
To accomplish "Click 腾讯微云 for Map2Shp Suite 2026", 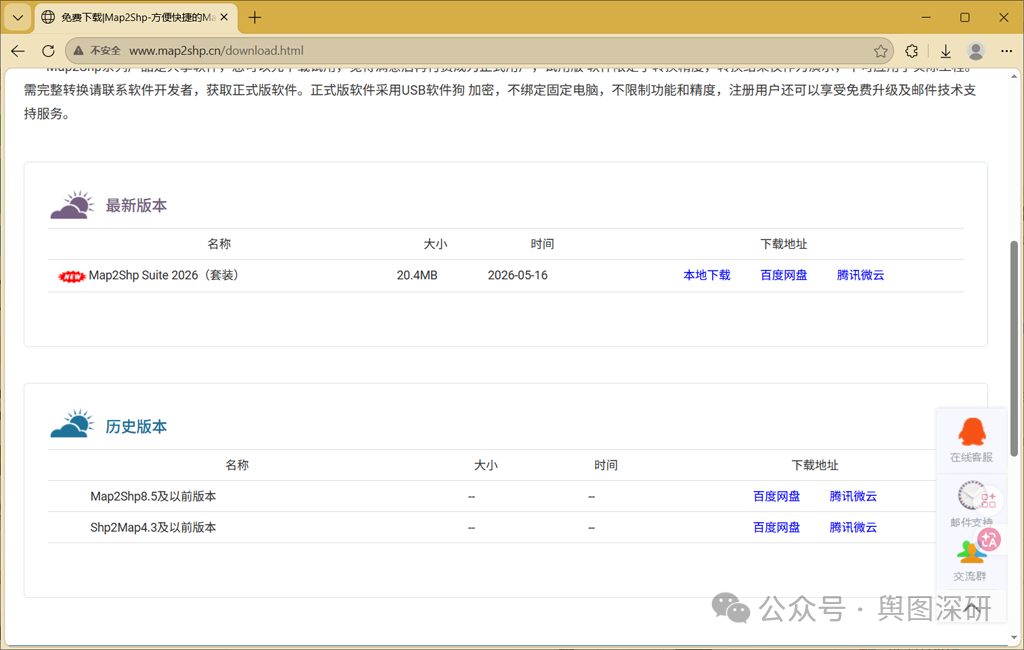I will 861,275.
